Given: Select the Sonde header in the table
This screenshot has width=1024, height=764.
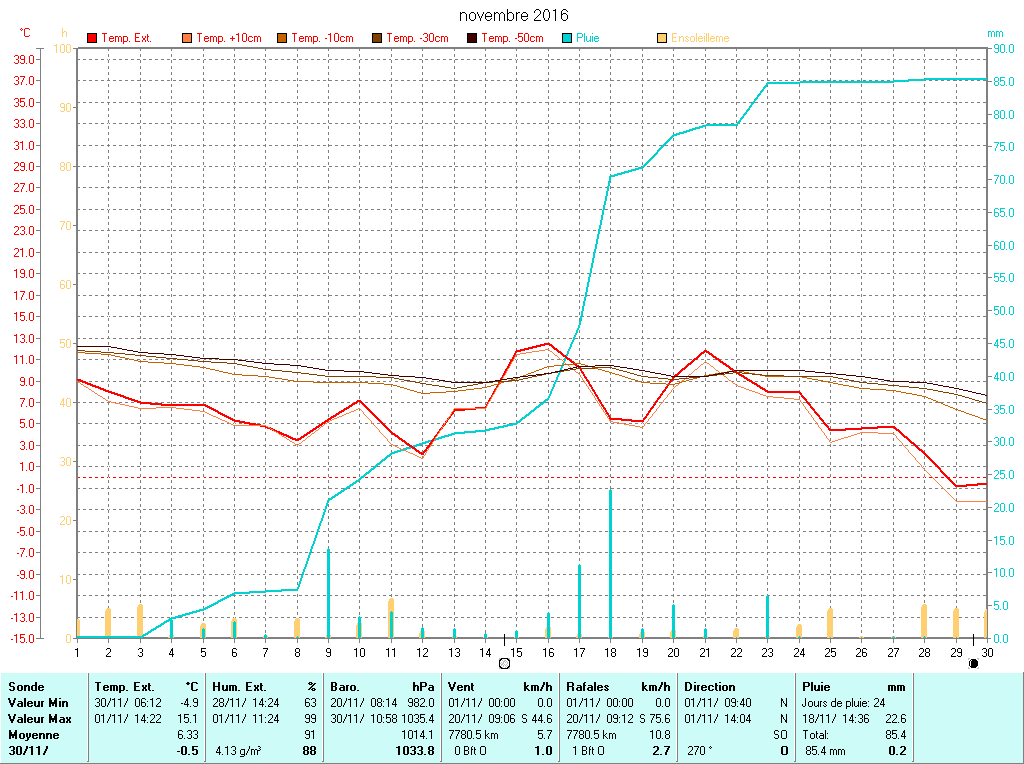Looking at the screenshot, I should coord(26,687).
